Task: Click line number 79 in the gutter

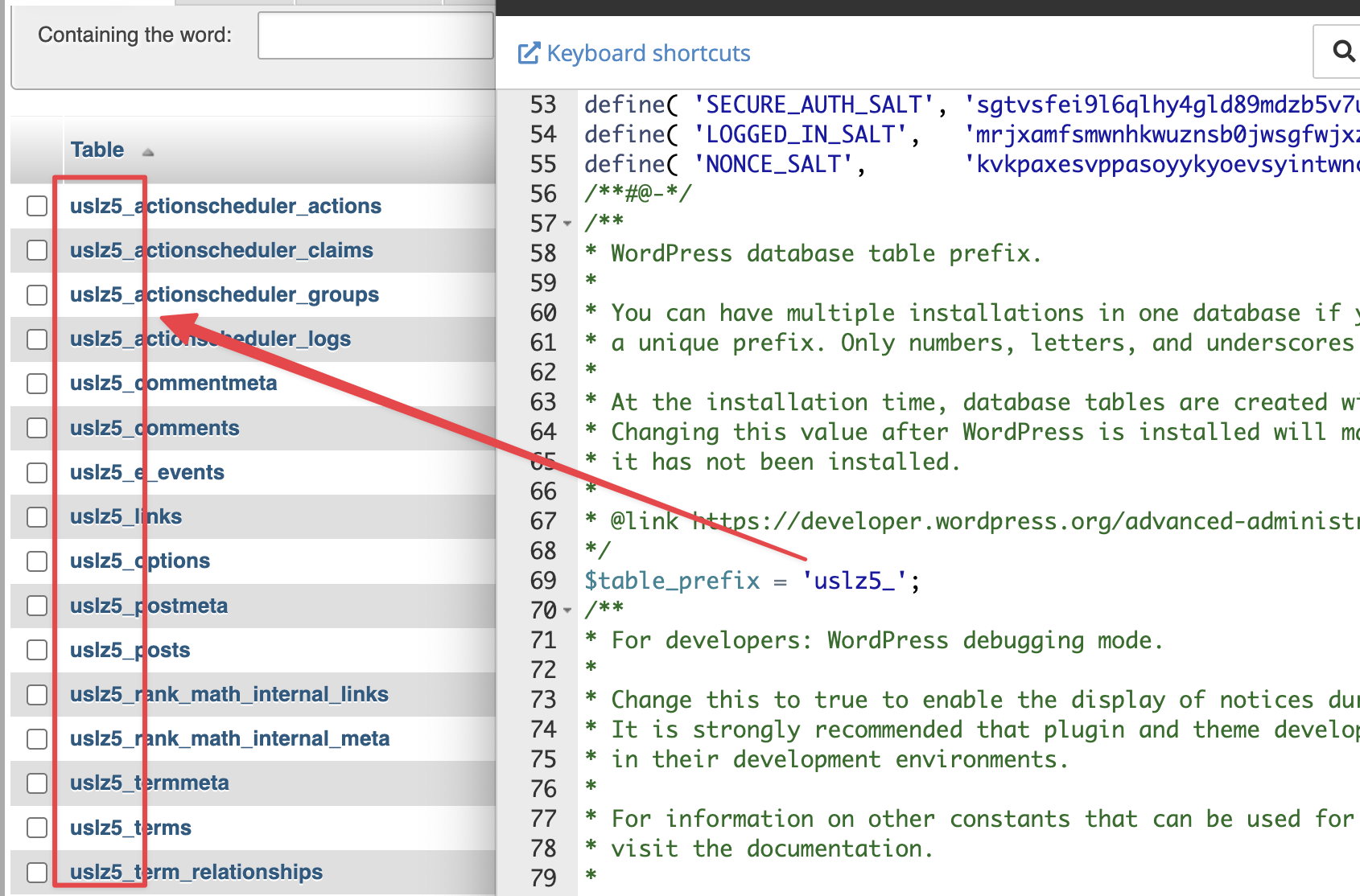Action: 543,878
